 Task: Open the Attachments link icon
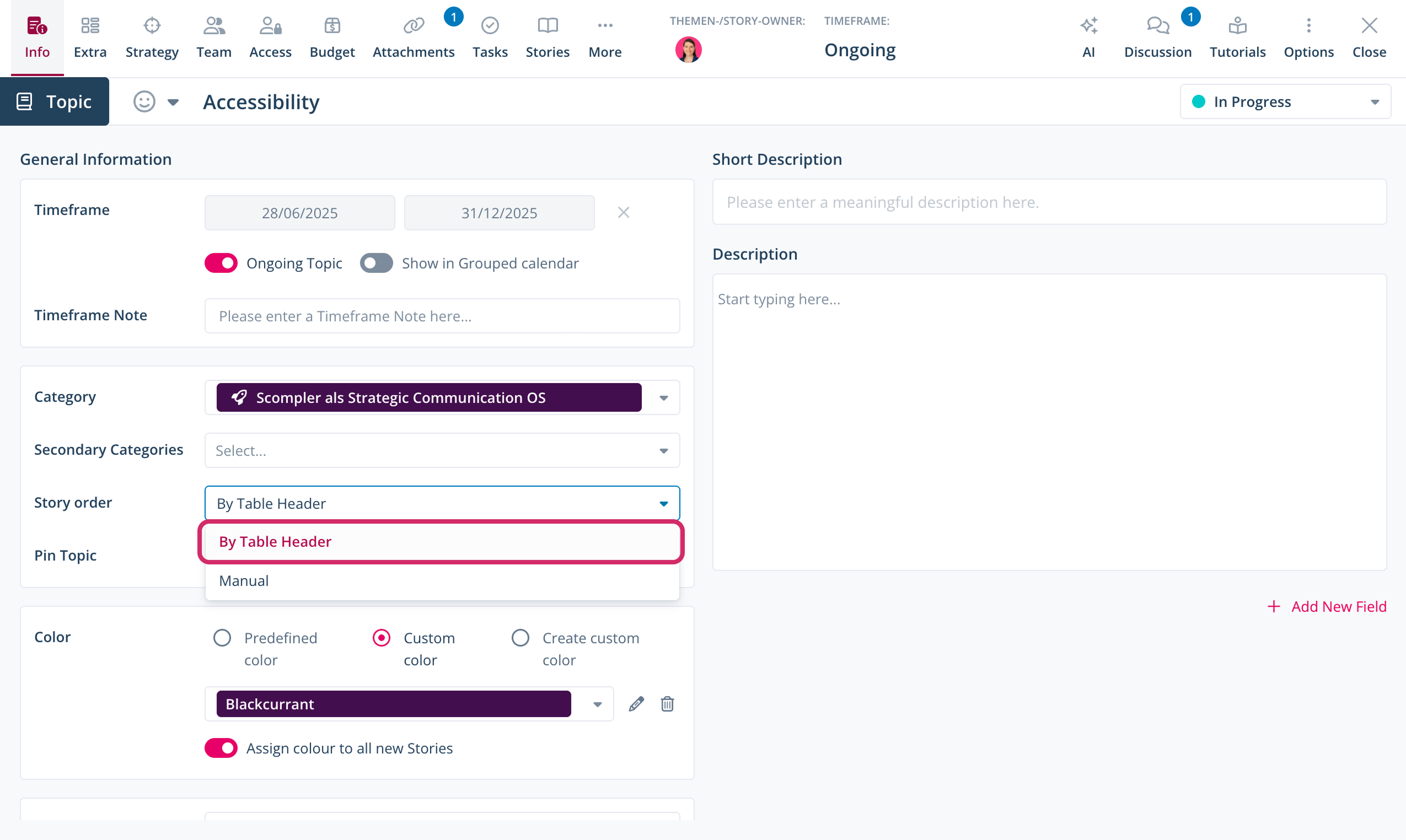(414, 25)
